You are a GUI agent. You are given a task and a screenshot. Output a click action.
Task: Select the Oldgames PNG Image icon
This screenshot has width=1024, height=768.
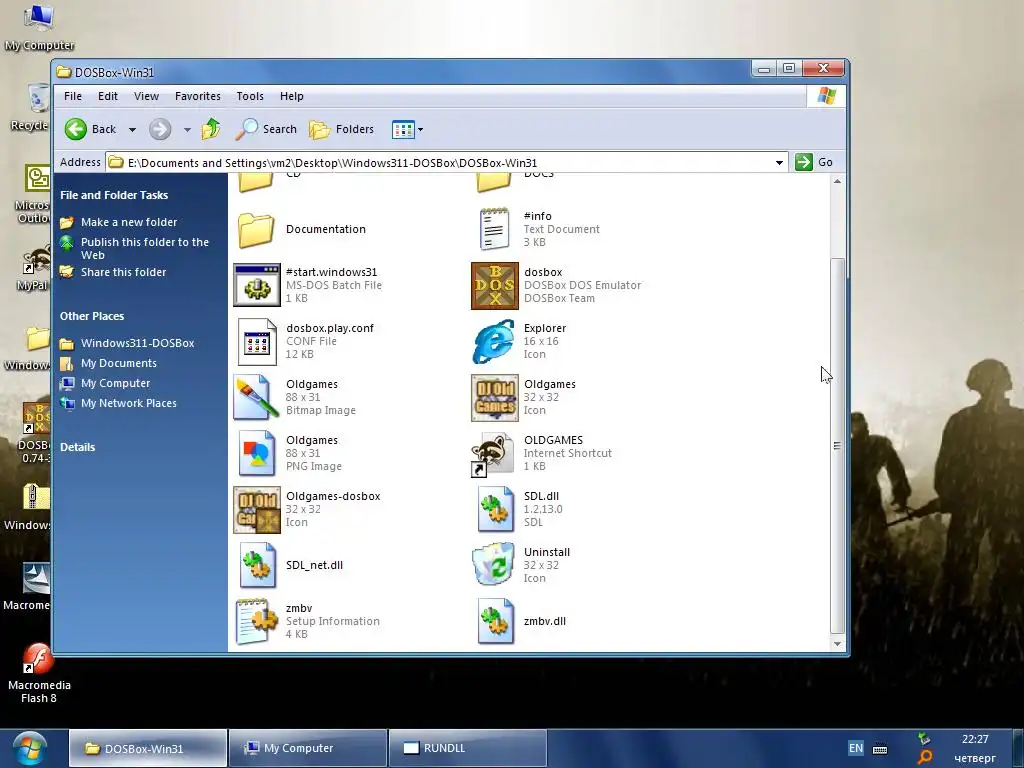pyautogui.click(x=257, y=453)
